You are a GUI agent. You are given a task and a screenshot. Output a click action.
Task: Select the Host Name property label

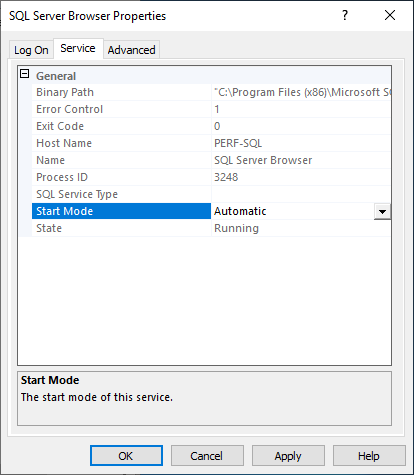click(64, 143)
